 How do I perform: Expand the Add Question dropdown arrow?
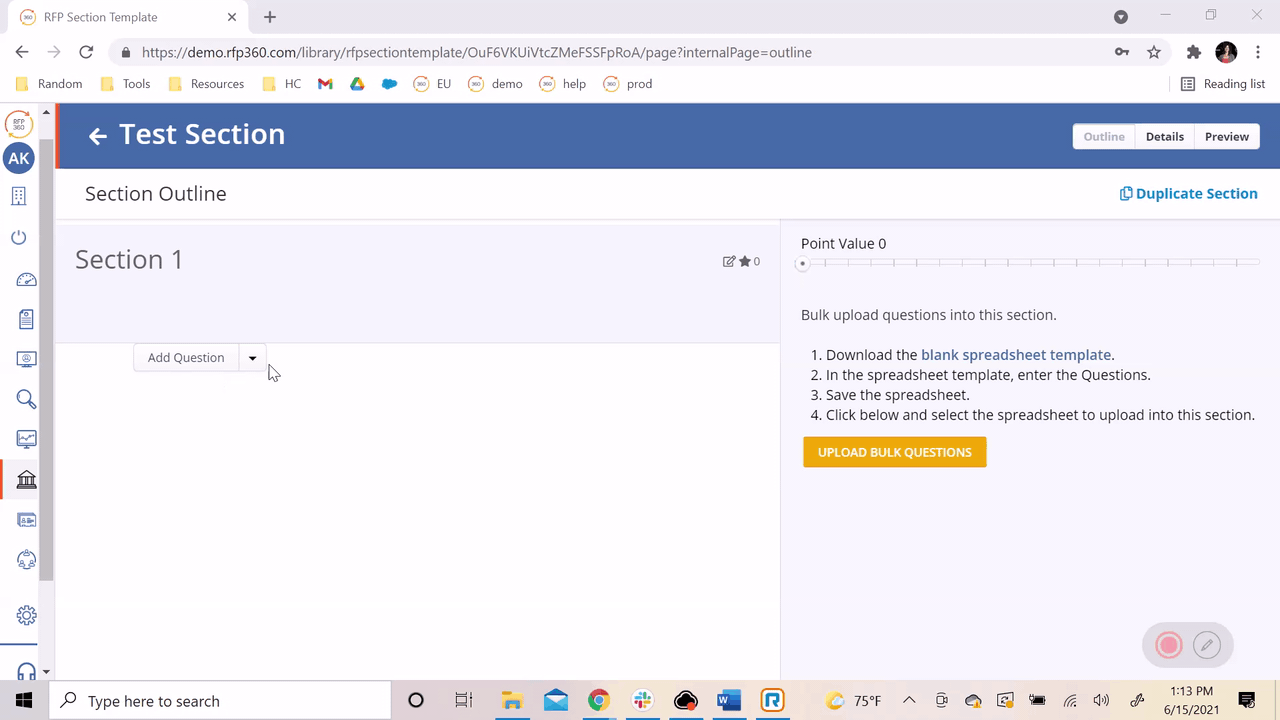click(x=252, y=358)
